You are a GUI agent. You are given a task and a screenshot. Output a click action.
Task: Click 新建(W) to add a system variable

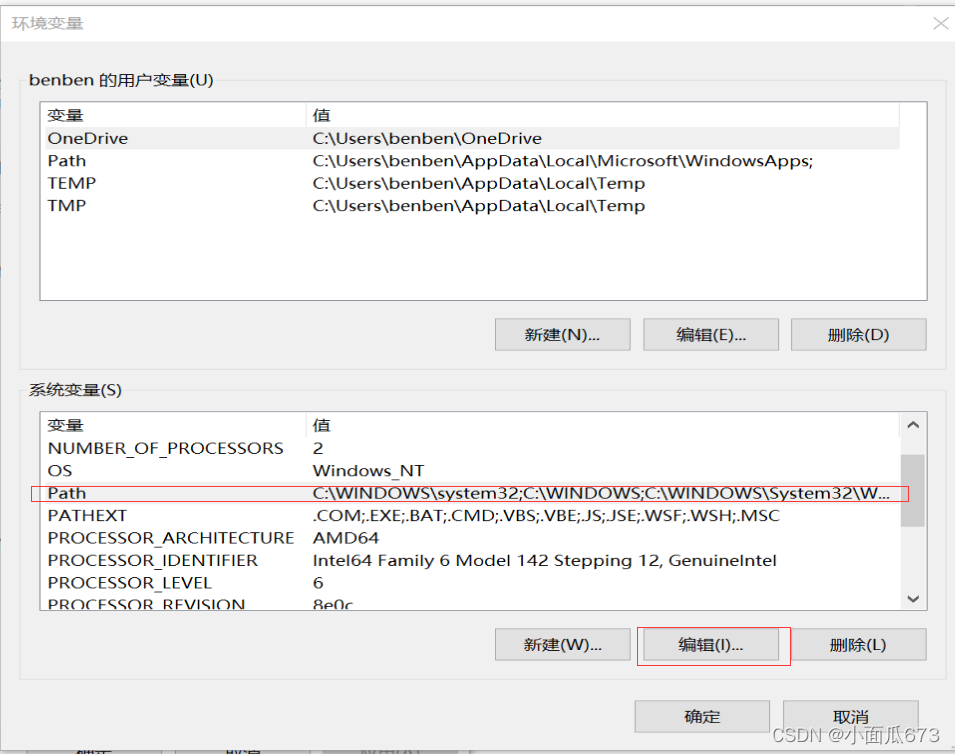pyautogui.click(x=562, y=645)
